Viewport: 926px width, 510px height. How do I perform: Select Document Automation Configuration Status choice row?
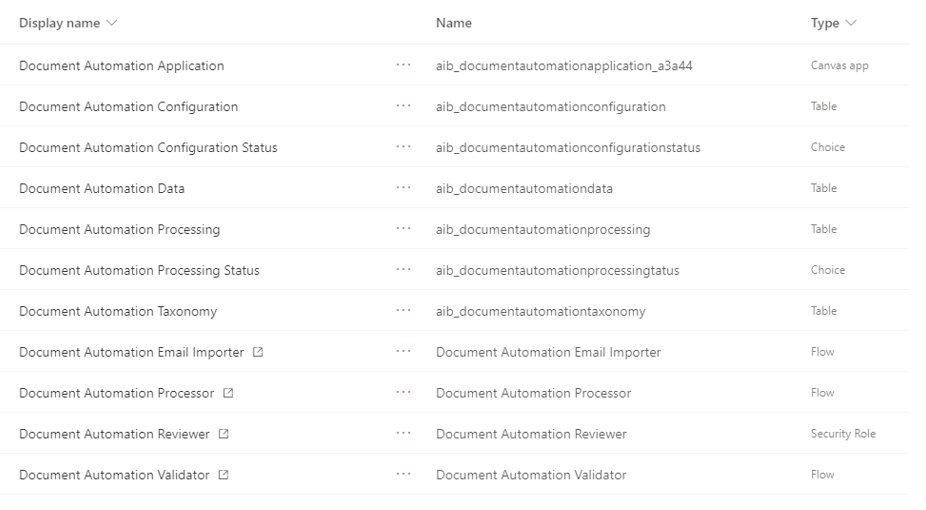tap(454, 147)
